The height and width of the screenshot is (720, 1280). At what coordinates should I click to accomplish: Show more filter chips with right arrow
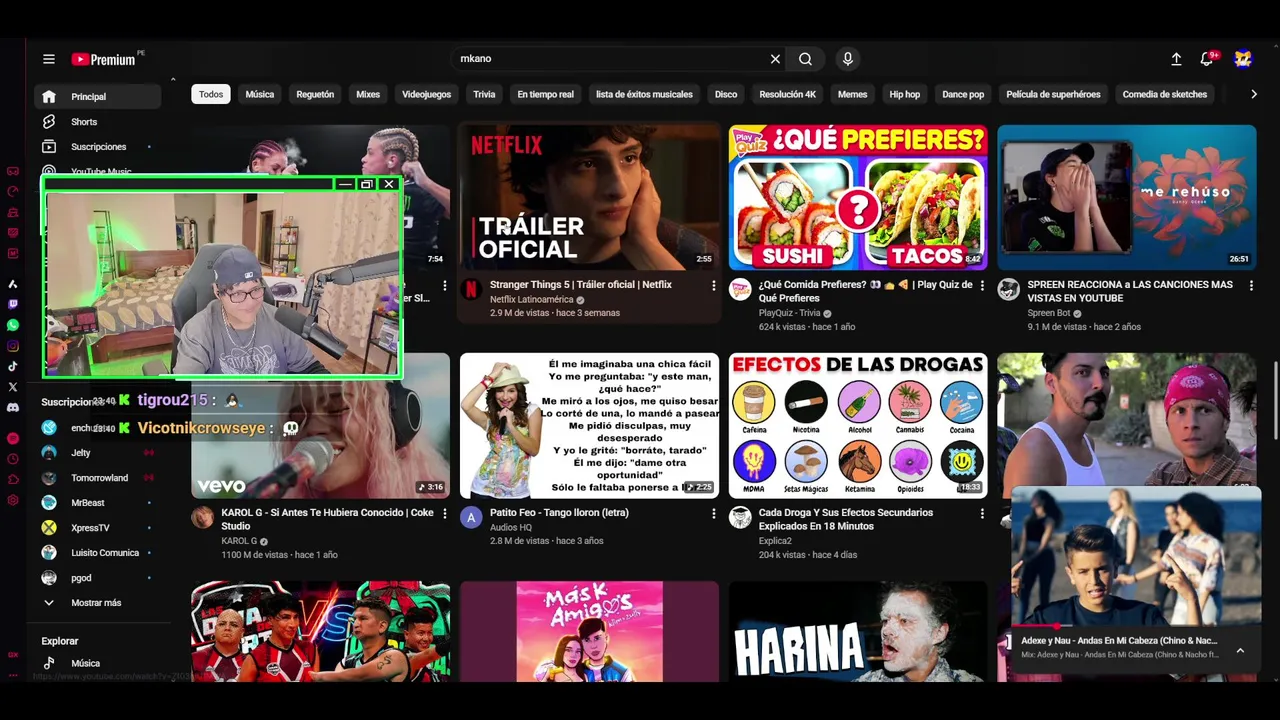pyautogui.click(x=1254, y=94)
